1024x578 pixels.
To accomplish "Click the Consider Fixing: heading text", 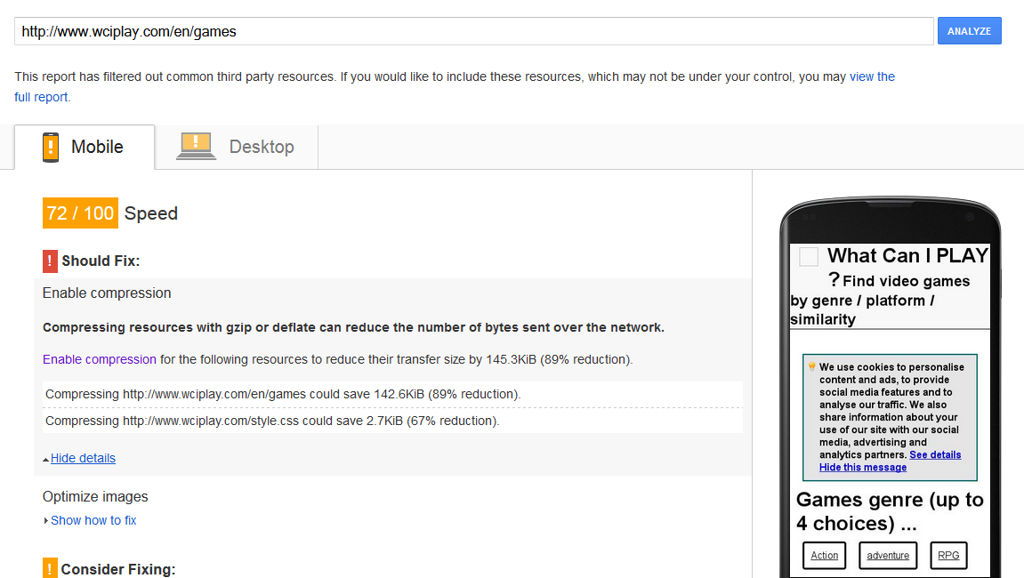I will 118,570.
